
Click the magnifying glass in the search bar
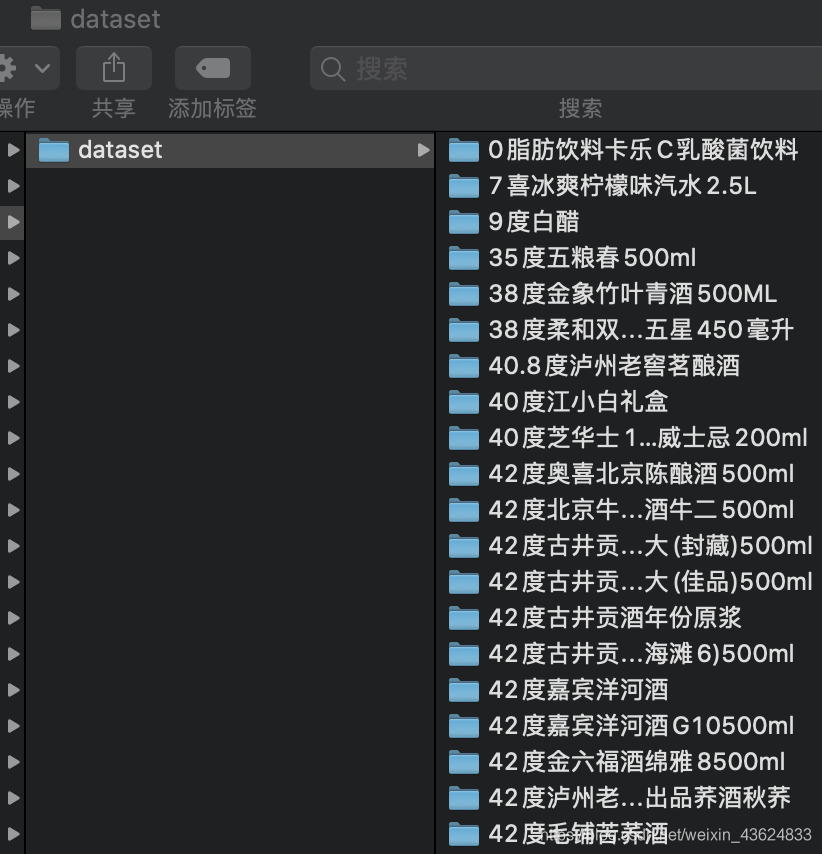pyautogui.click(x=332, y=67)
